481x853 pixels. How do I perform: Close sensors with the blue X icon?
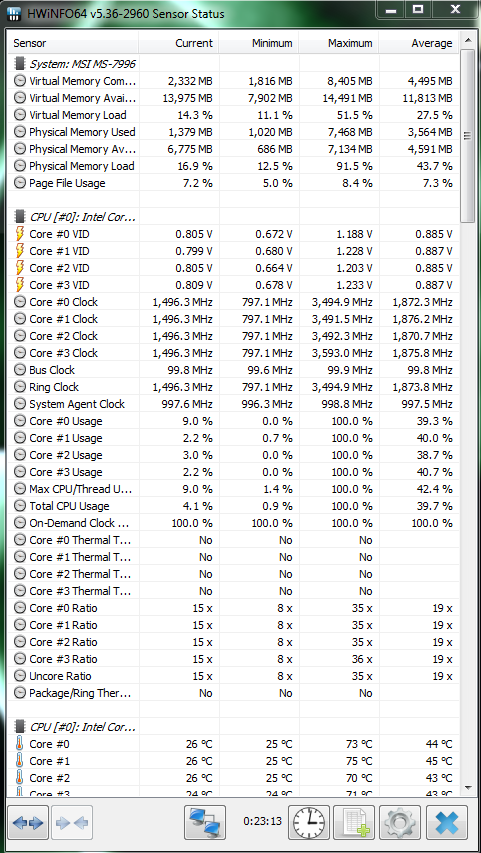click(447, 823)
